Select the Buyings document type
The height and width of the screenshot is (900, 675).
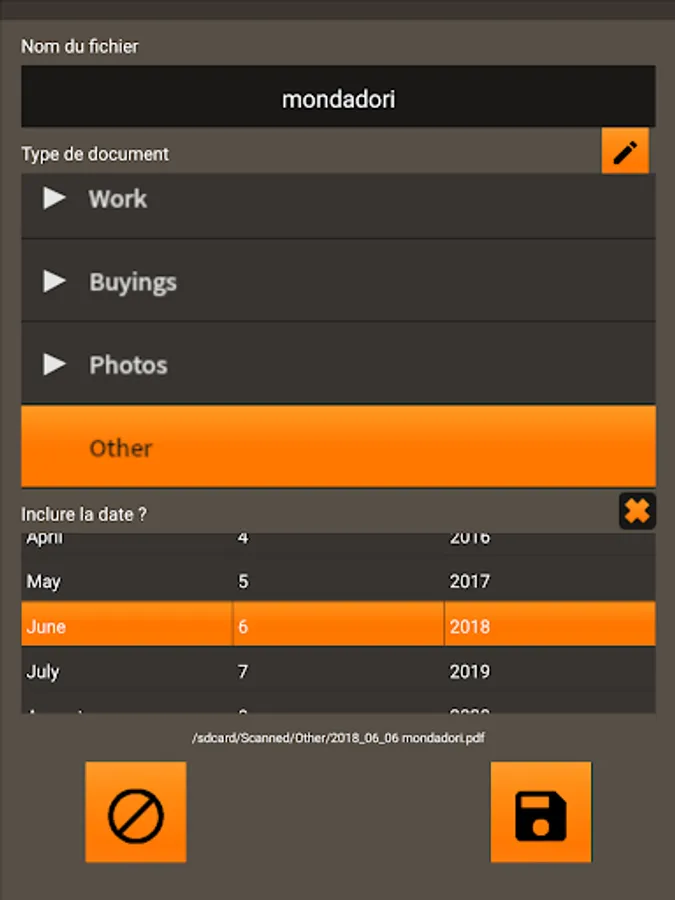click(133, 281)
